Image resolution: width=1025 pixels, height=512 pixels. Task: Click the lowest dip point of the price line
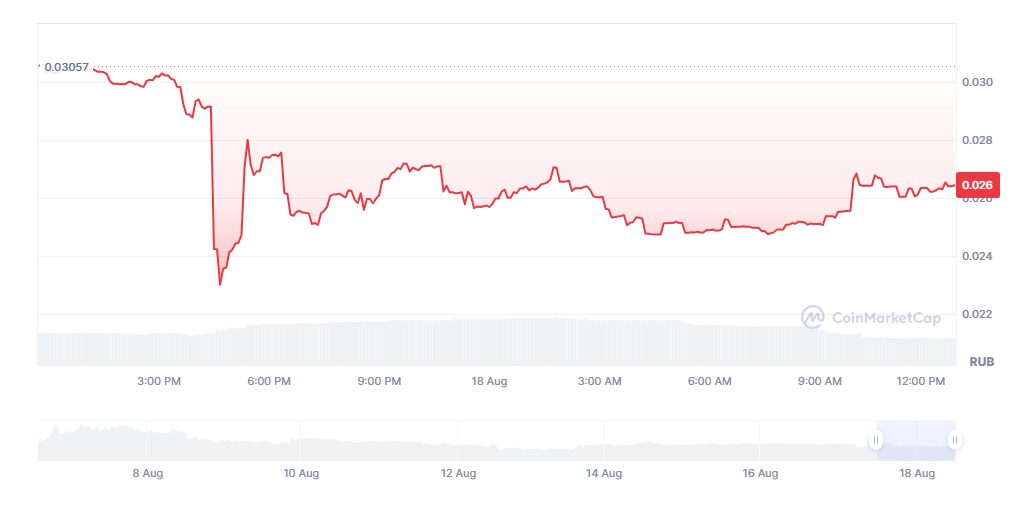[x=220, y=284]
